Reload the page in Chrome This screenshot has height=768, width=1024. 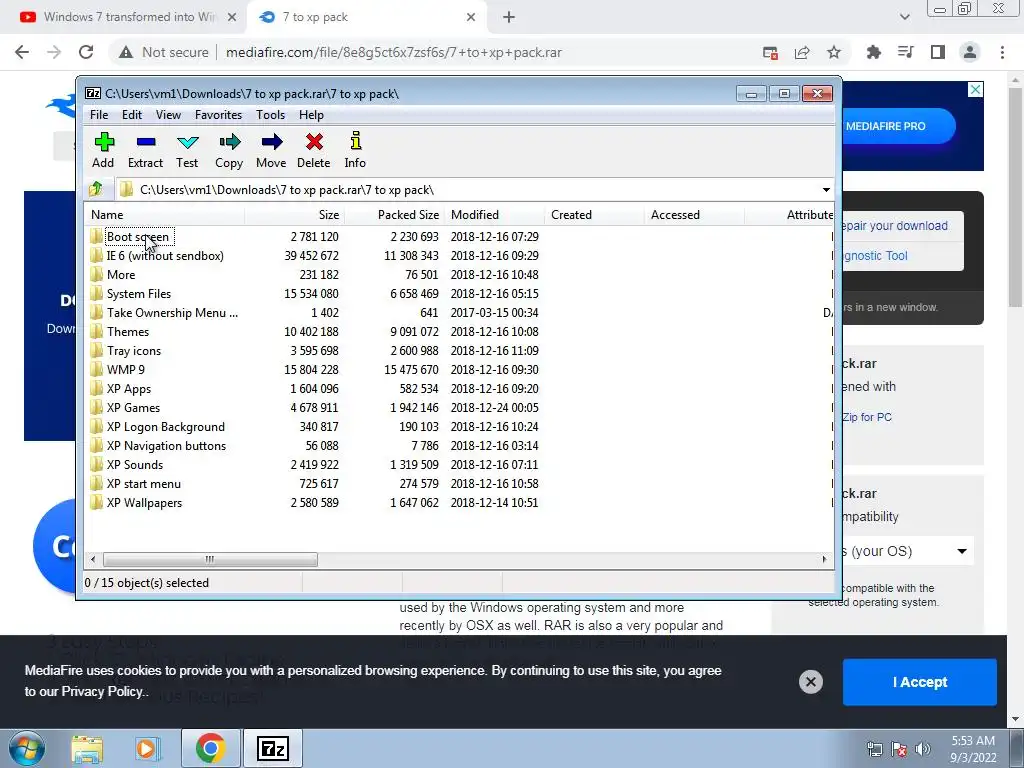pos(86,52)
